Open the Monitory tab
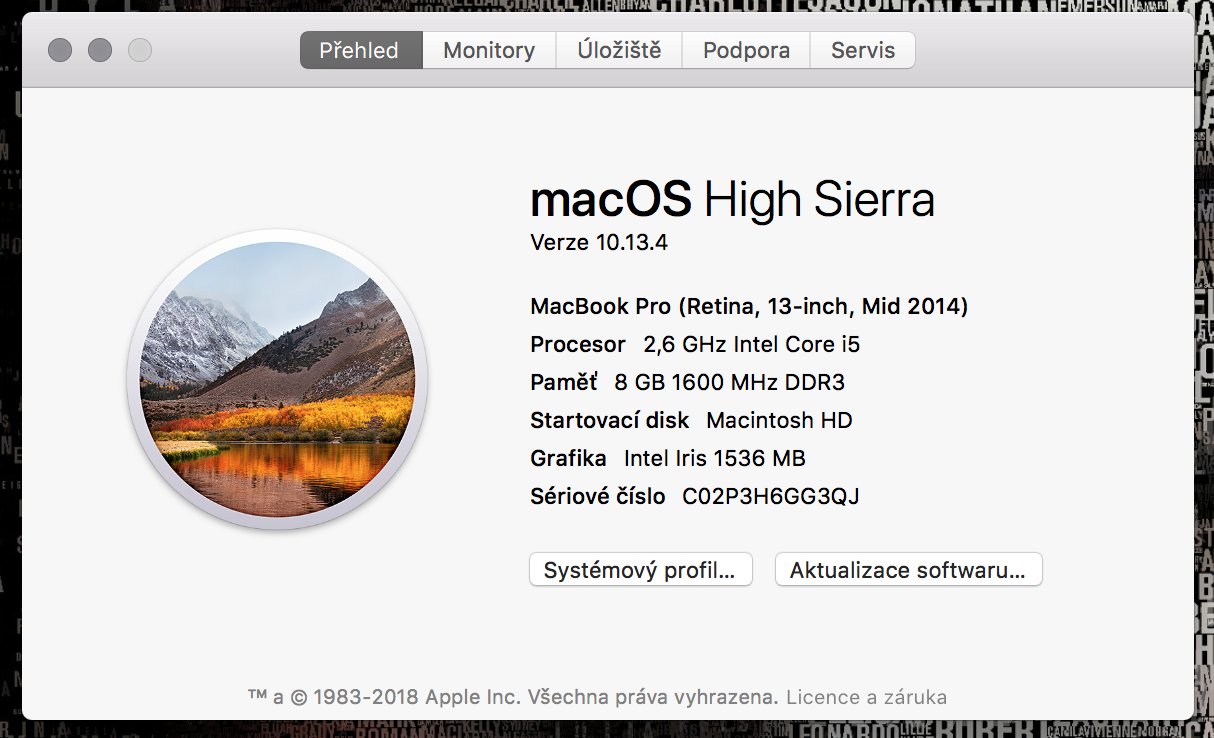Viewport: 1214px width, 738px height. [489, 50]
